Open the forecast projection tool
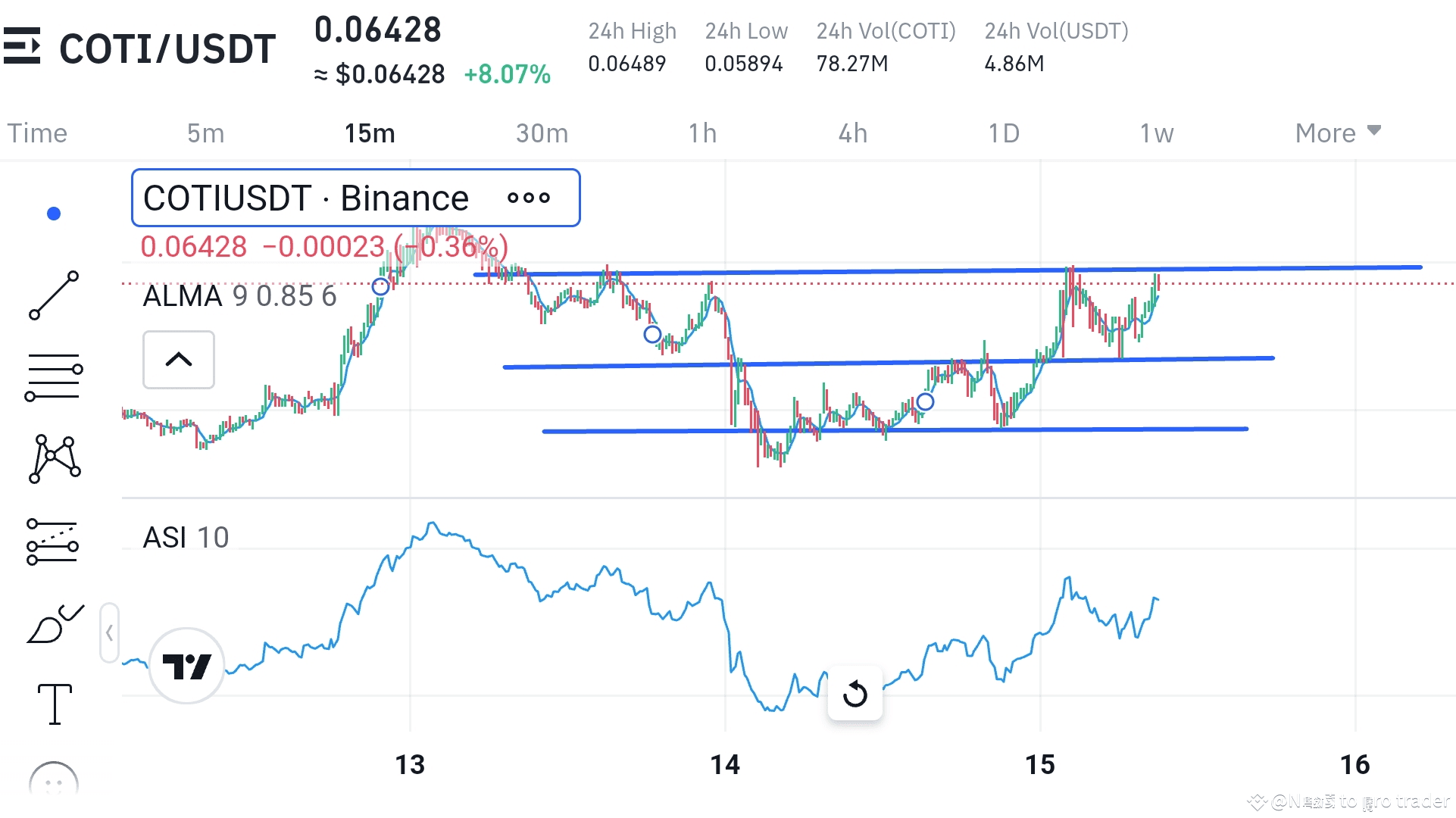This screenshot has width=1456, height=818. click(x=52, y=542)
